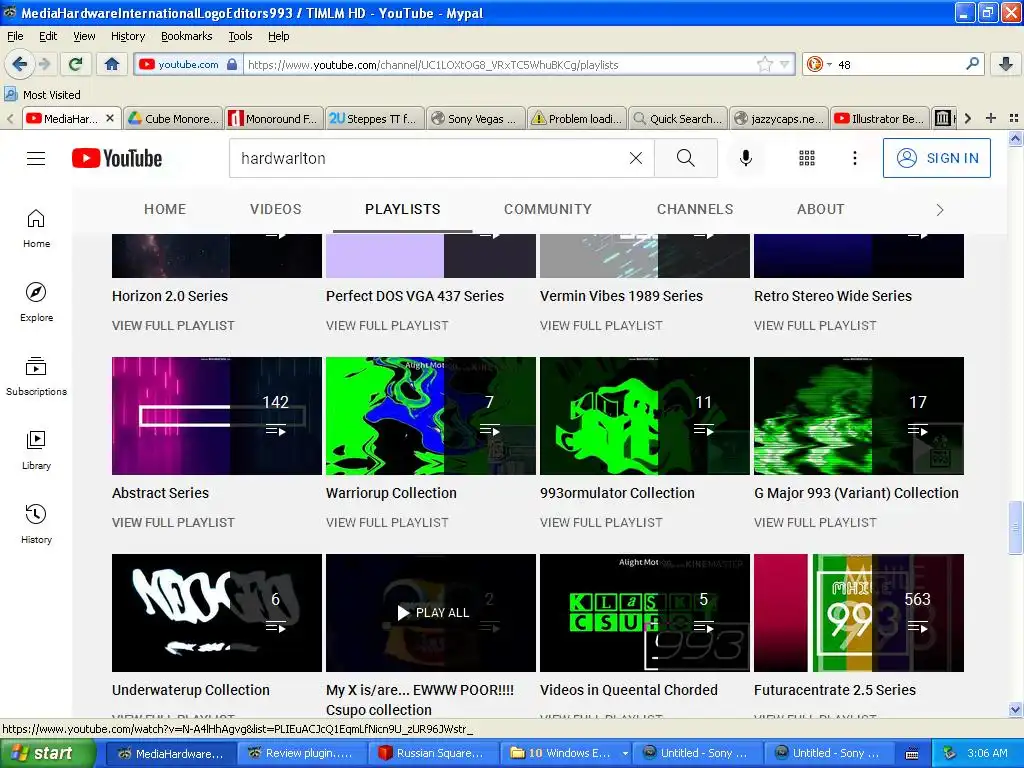
Task: Open the downloads arrow icon in toolbar
Action: click(x=1006, y=64)
